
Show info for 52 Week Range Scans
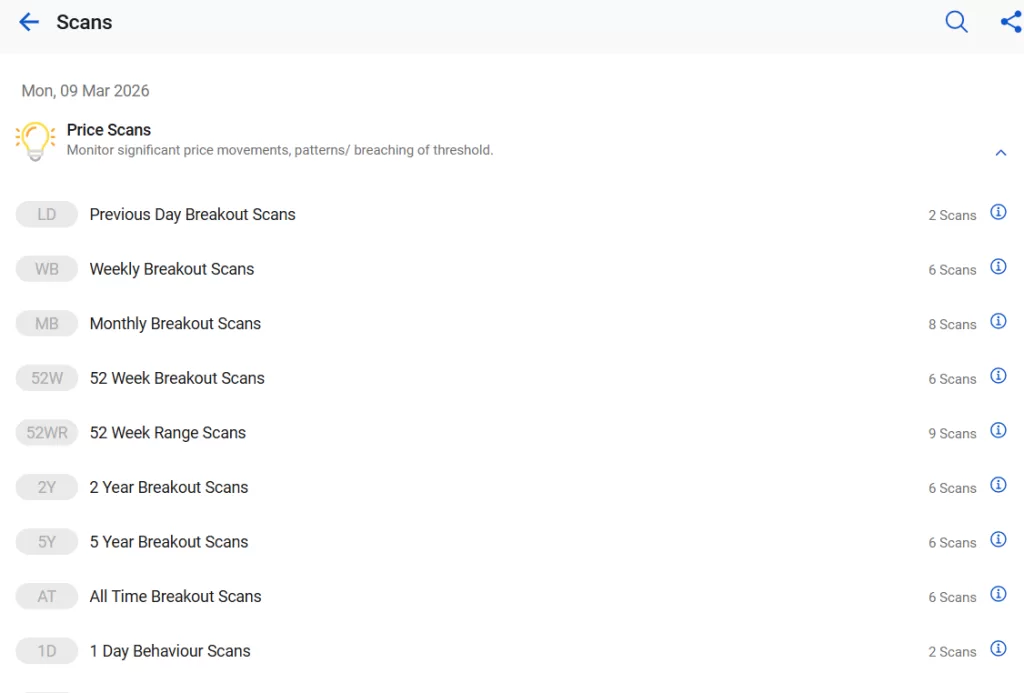pyautogui.click(x=997, y=431)
